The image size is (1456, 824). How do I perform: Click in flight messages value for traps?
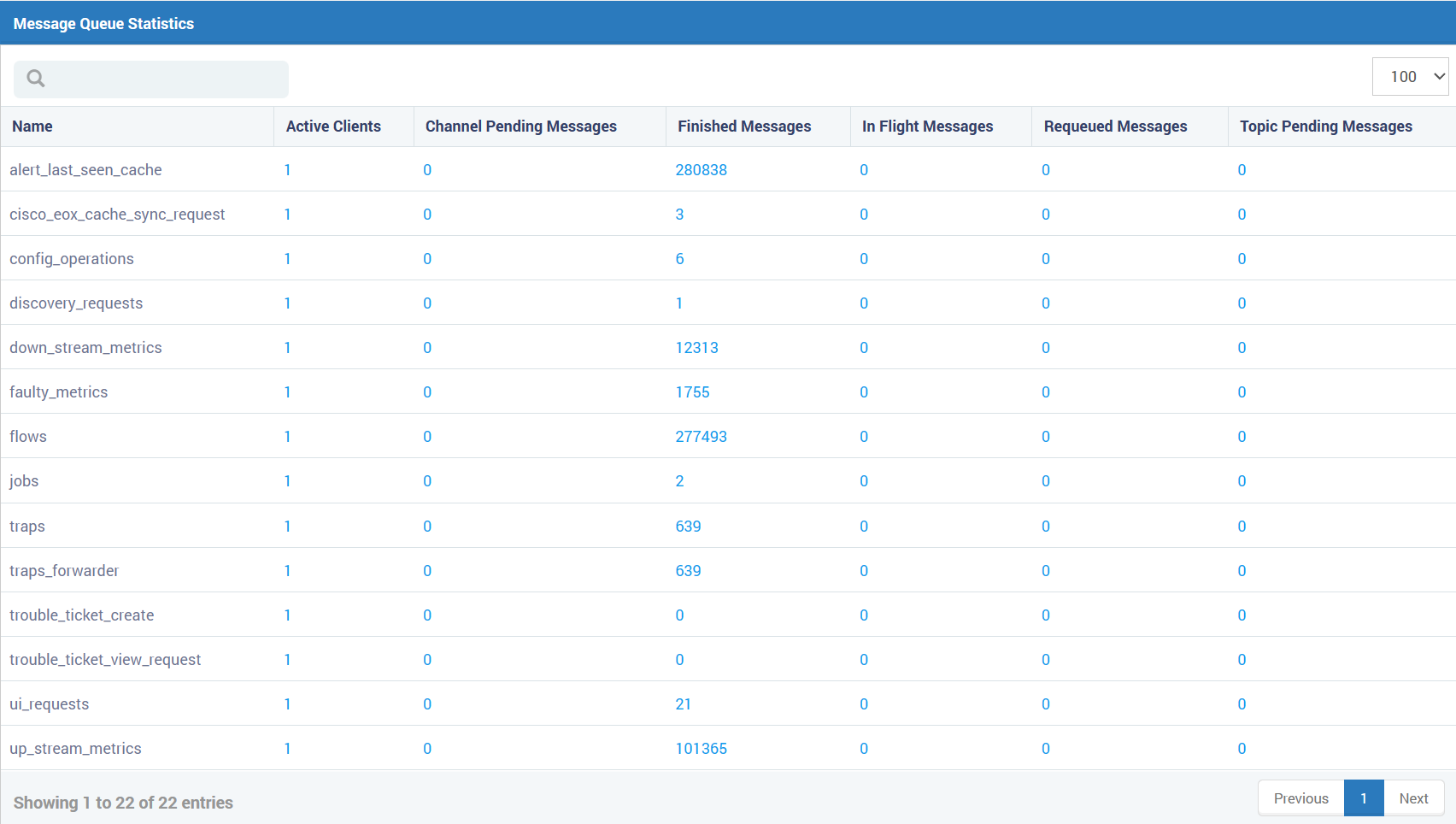coord(864,527)
